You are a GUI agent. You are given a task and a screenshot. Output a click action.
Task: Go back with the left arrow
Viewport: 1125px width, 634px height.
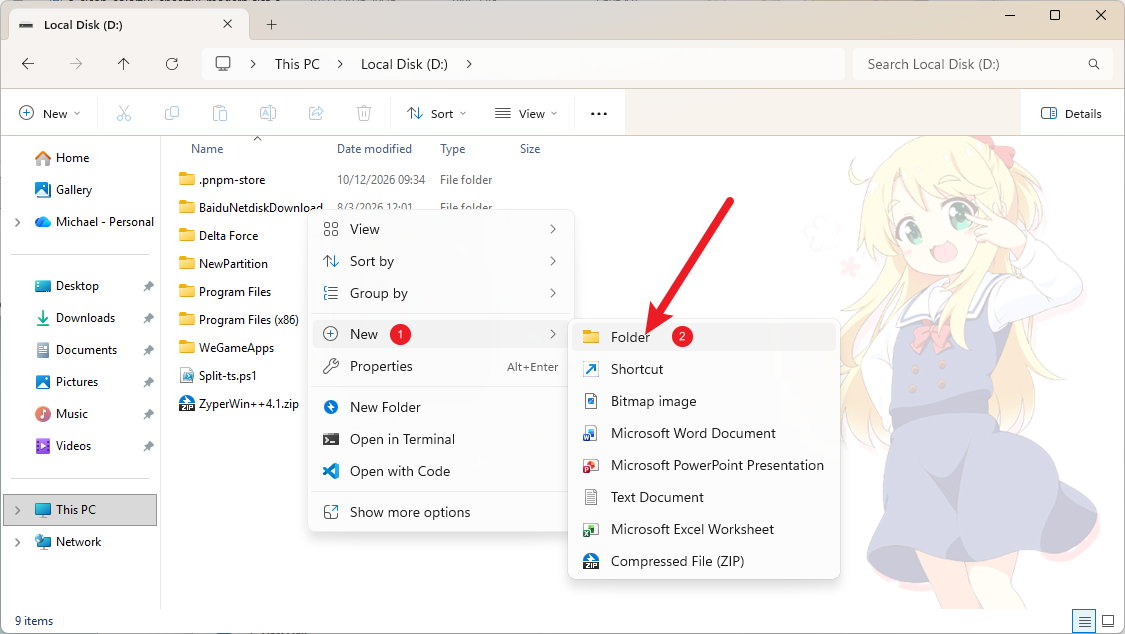coord(28,64)
